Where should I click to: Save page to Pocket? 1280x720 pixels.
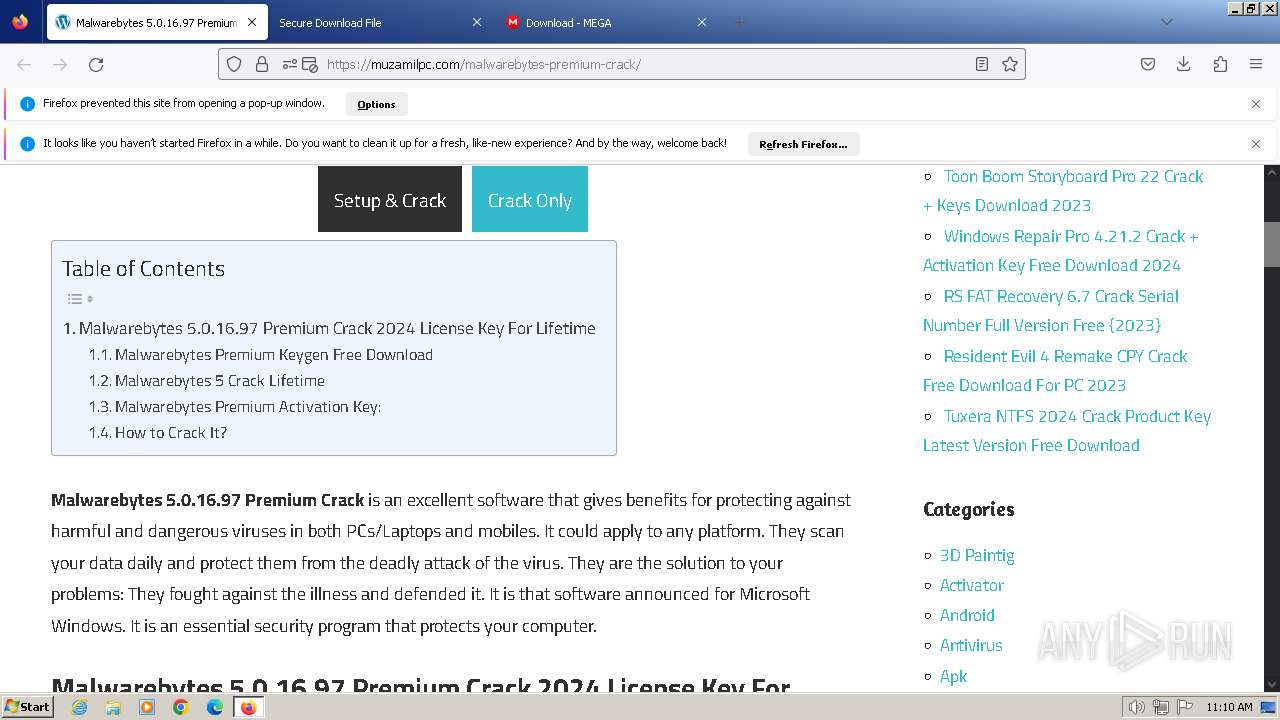(x=1148, y=64)
